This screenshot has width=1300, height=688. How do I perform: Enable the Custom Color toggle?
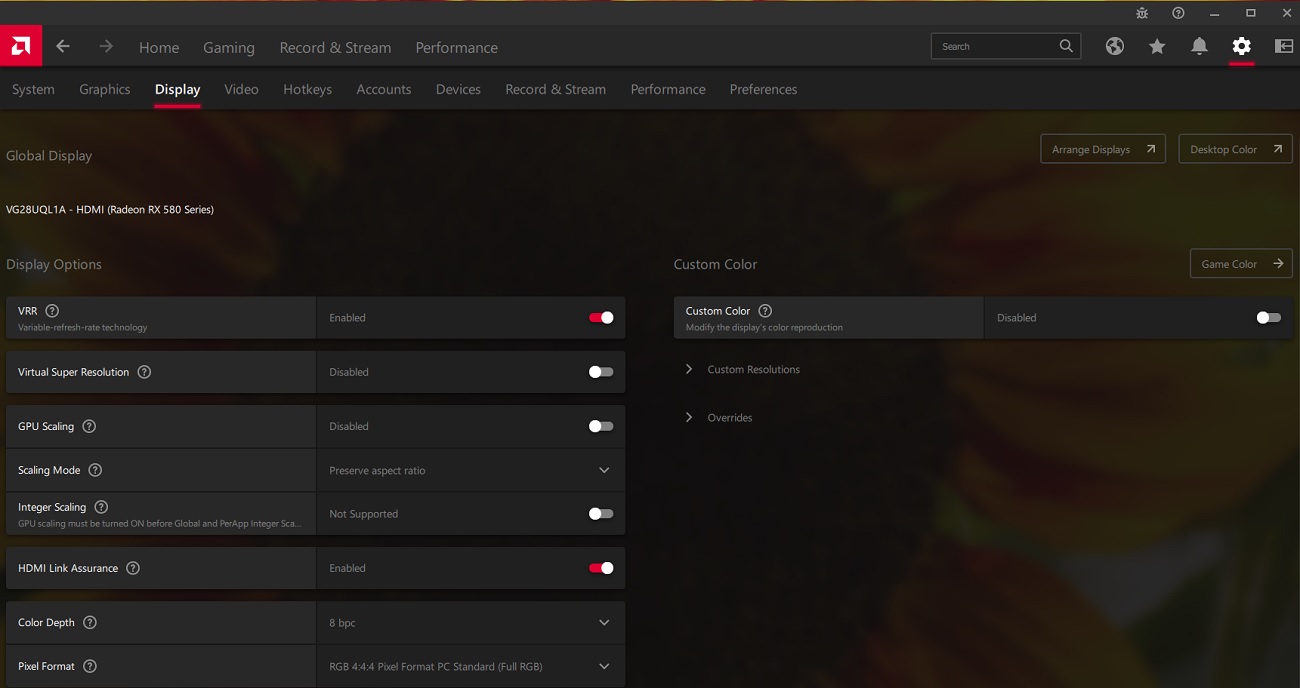click(1268, 318)
